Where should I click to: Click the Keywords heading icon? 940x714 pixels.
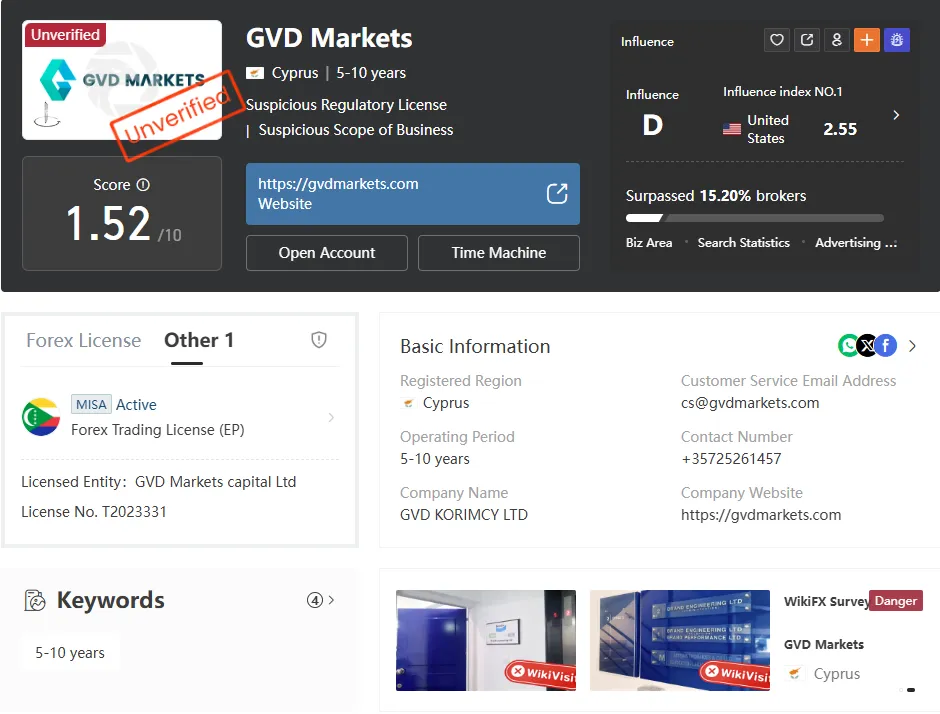click(35, 600)
